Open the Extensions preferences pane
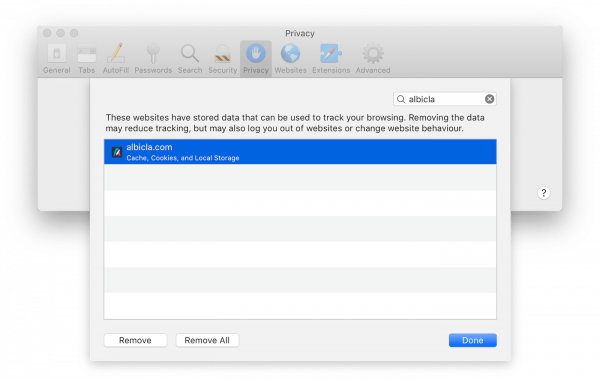 click(x=331, y=59)
